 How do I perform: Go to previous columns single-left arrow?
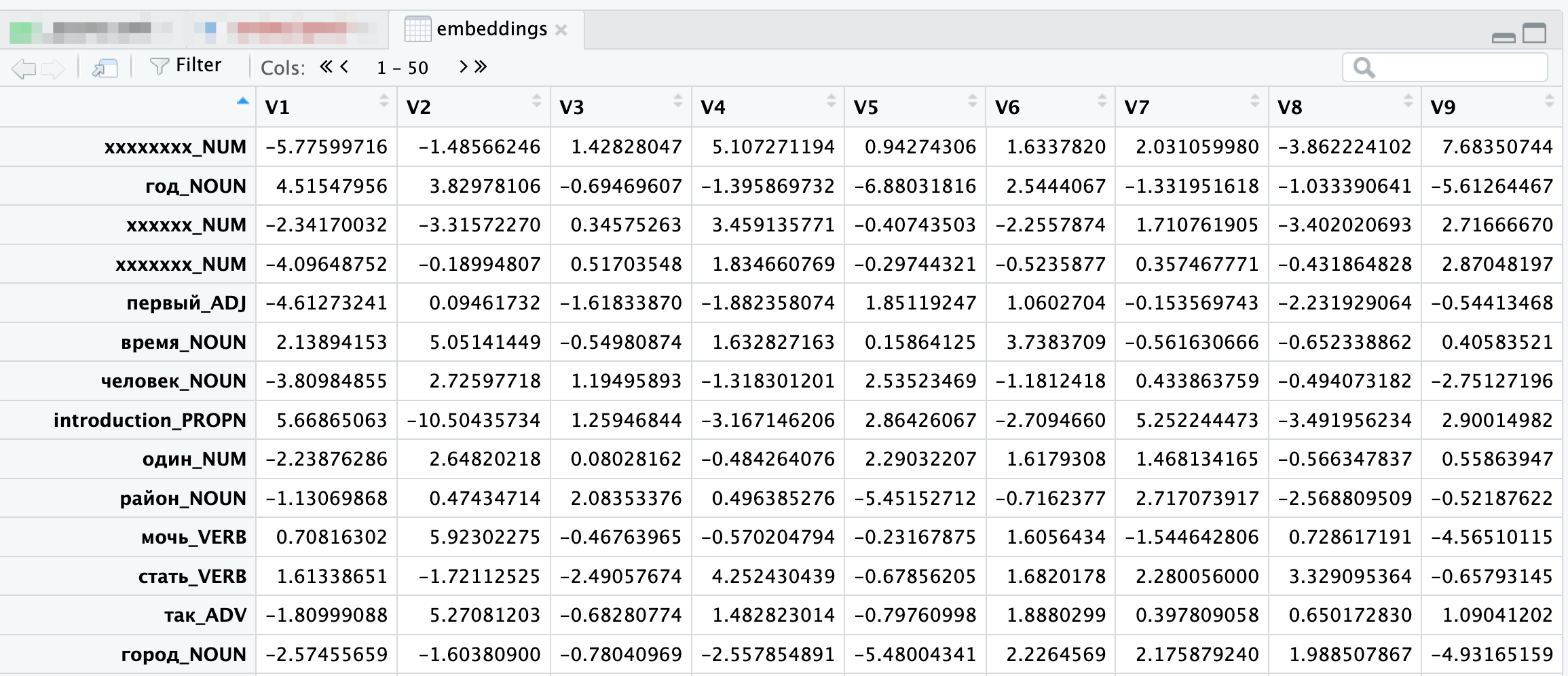click(345, 67)
